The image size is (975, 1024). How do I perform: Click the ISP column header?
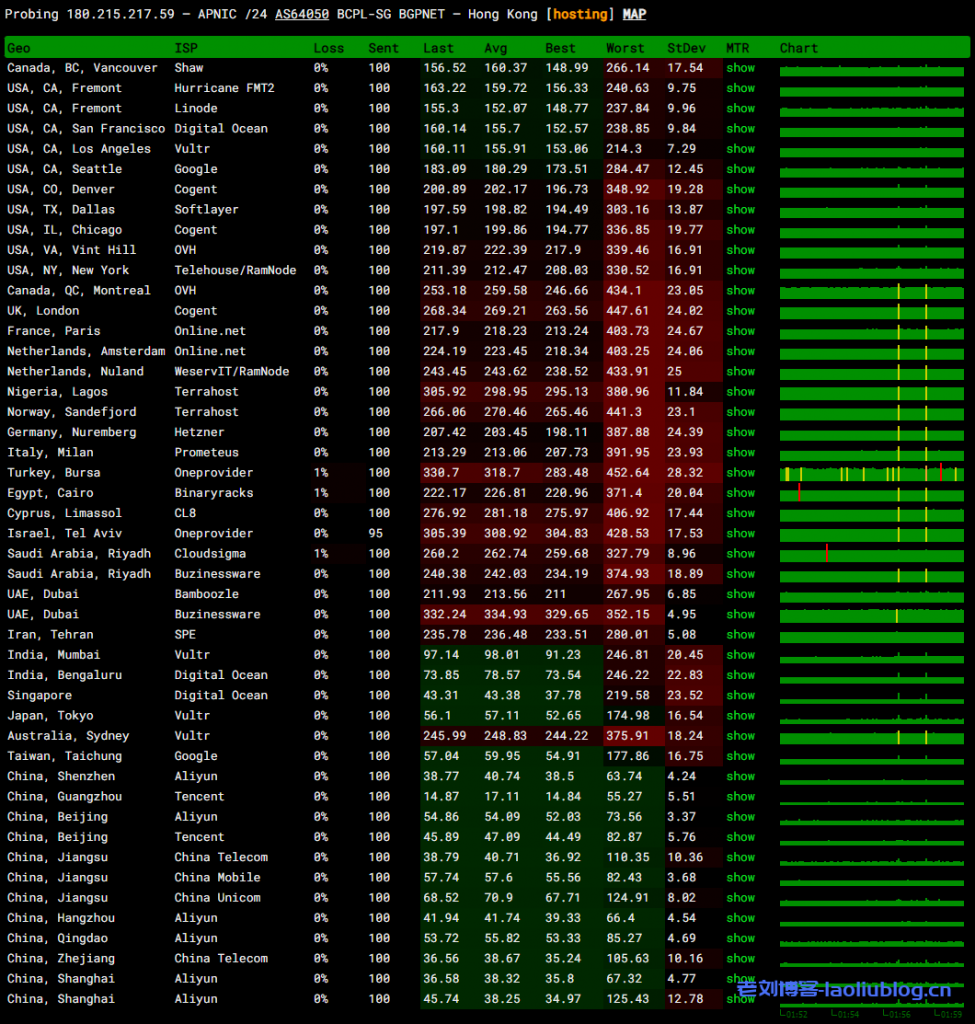click(186, 48)
